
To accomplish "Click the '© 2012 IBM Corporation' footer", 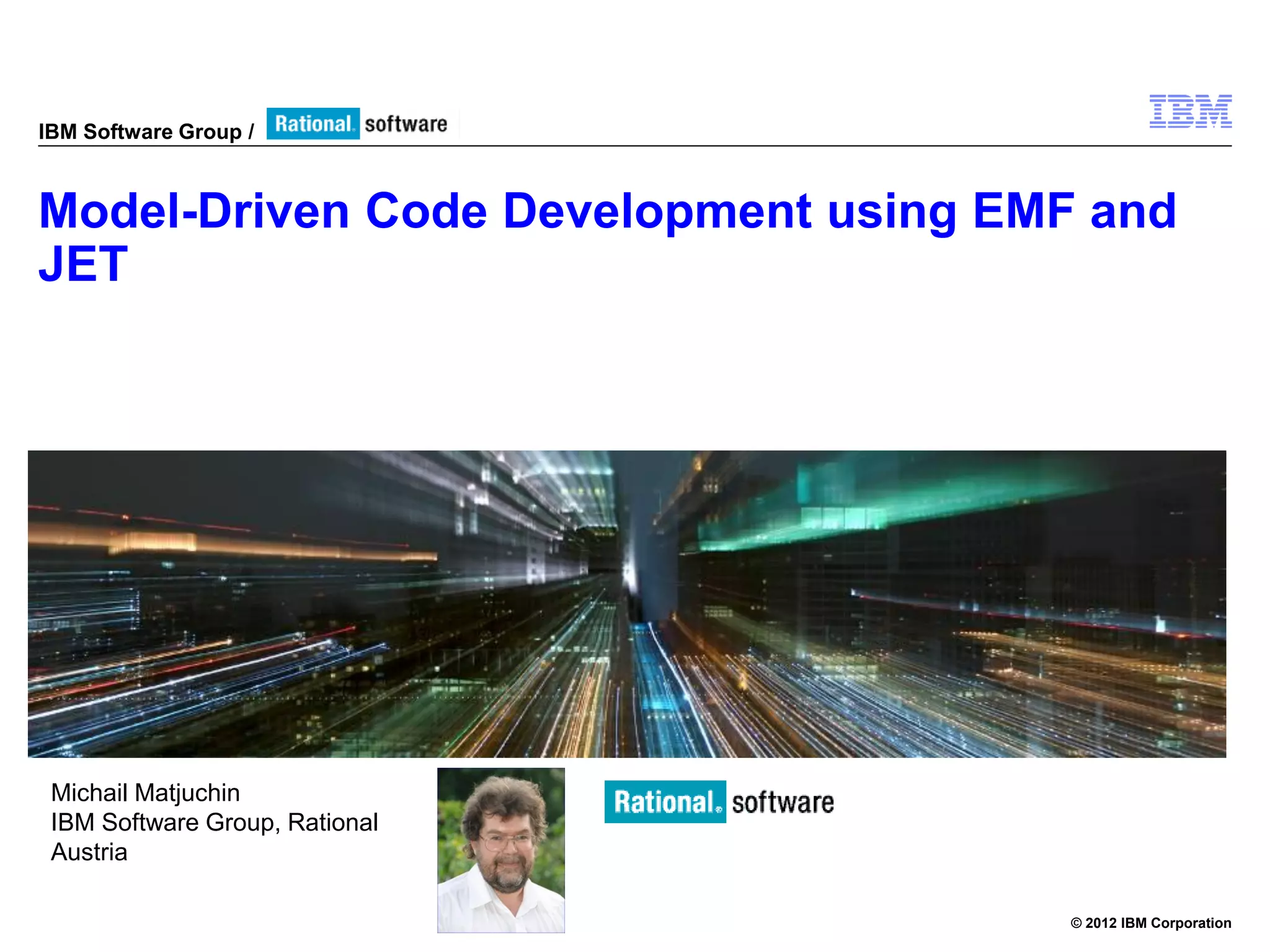I will [1150, 923].
